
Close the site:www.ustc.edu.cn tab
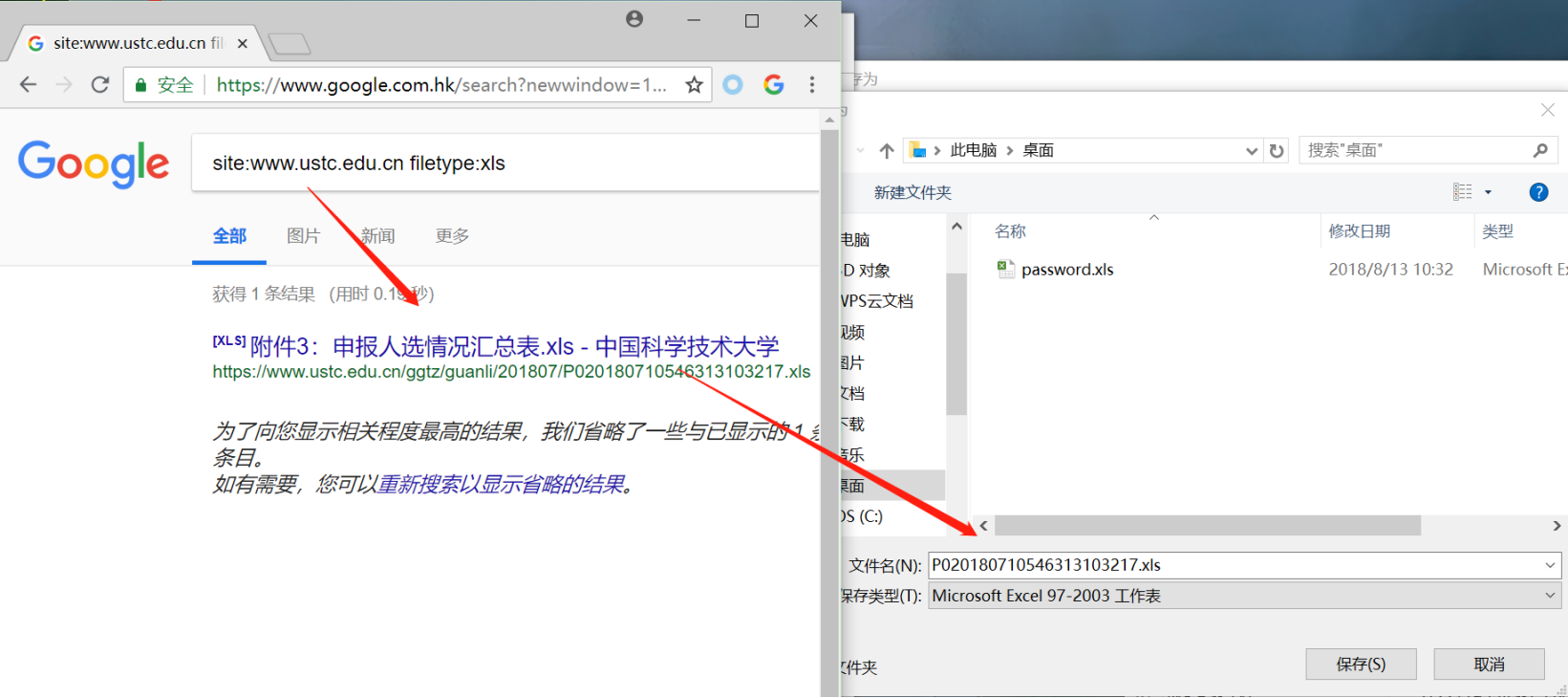tap(243, 43)
